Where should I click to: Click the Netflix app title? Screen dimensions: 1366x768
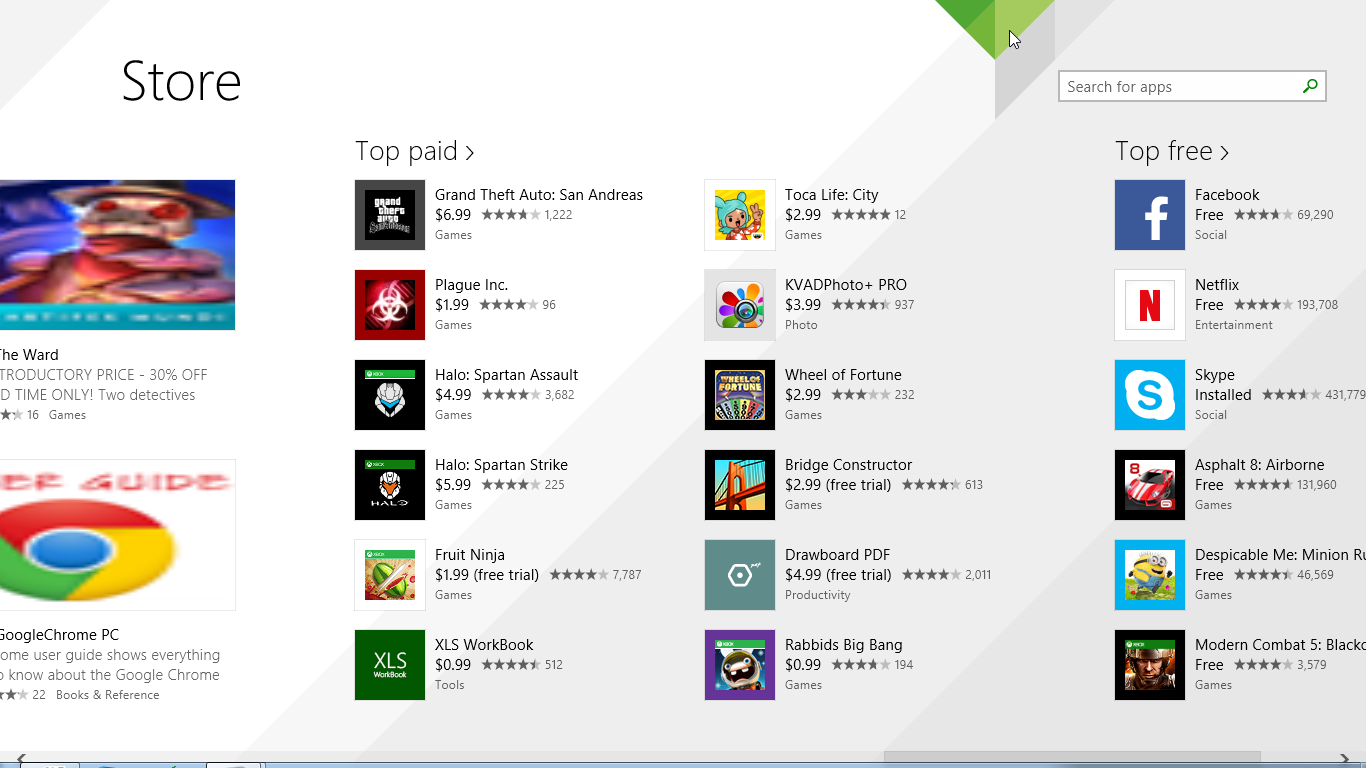pos(1217,285)
